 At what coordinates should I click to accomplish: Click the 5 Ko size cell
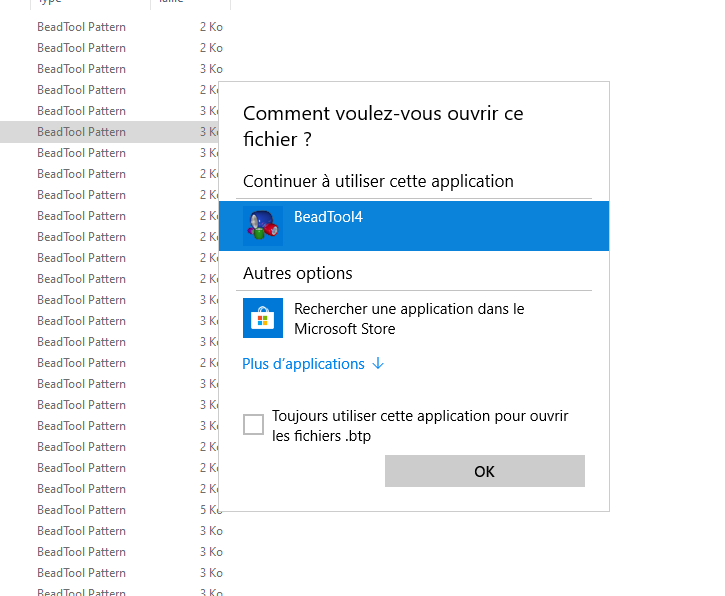tap(211, 510)
